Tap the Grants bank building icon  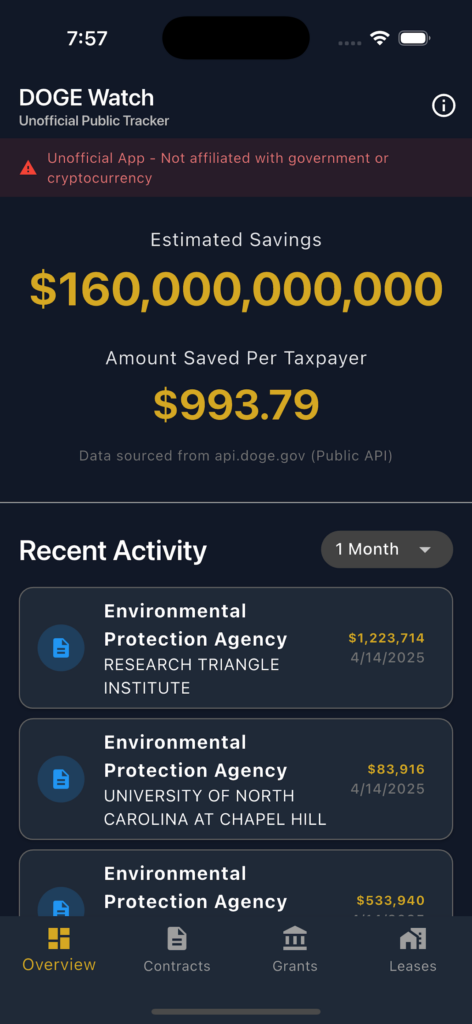295,939
